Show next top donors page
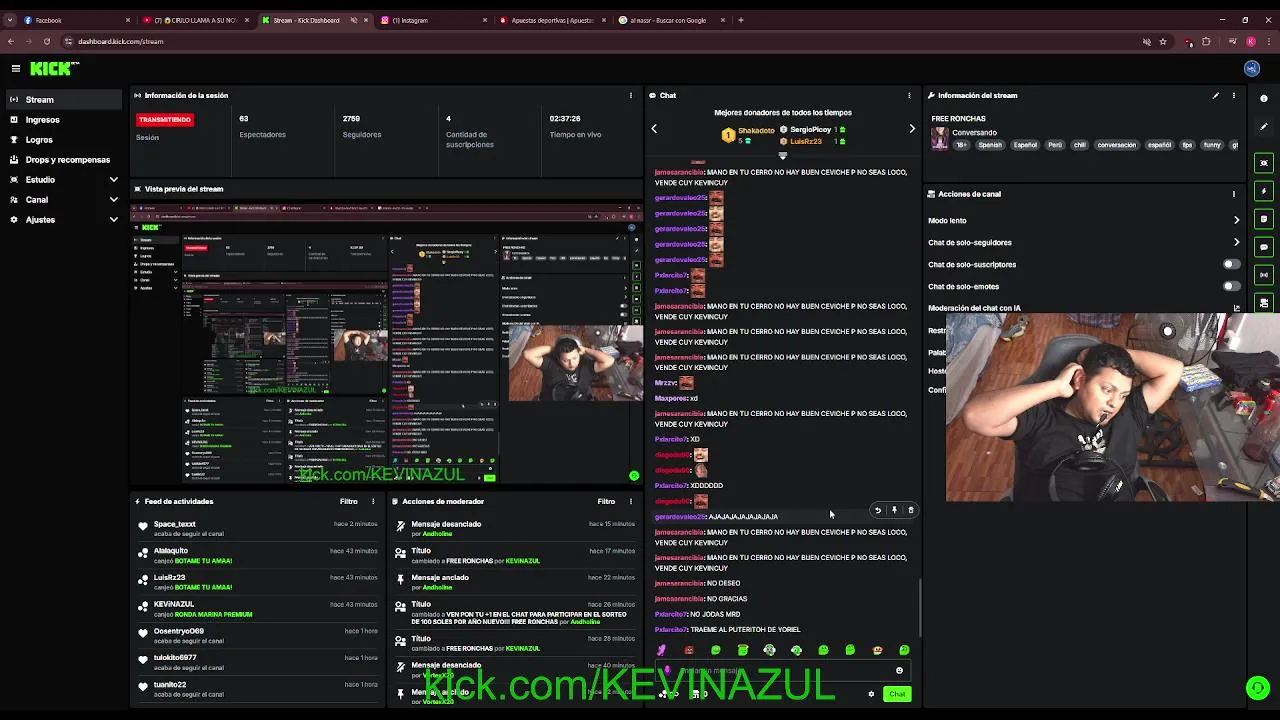This screenshot has height=720, width=1280. pyautogui.click(x=912, y=128)
